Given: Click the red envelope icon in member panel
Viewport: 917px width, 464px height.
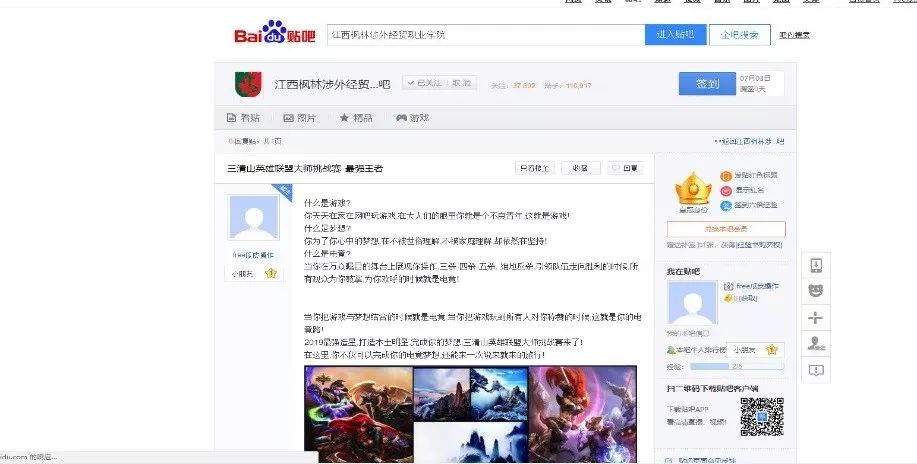Looking at the screenshot, I should [726, 191].
